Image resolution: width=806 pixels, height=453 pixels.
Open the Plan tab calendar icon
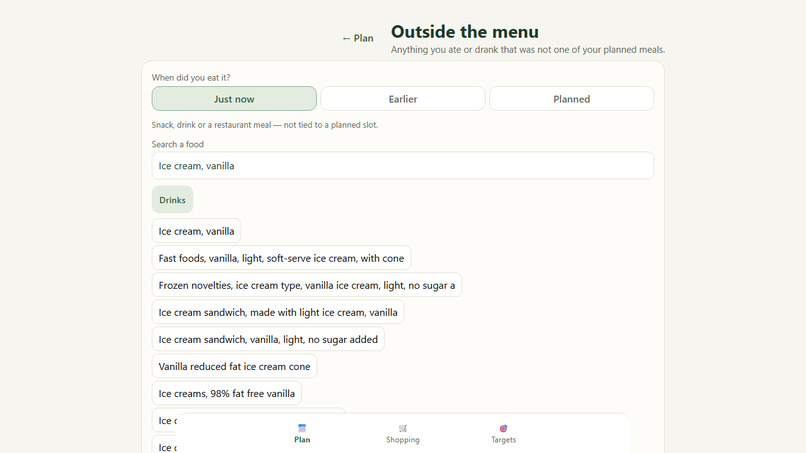click(x=302, y=428)
